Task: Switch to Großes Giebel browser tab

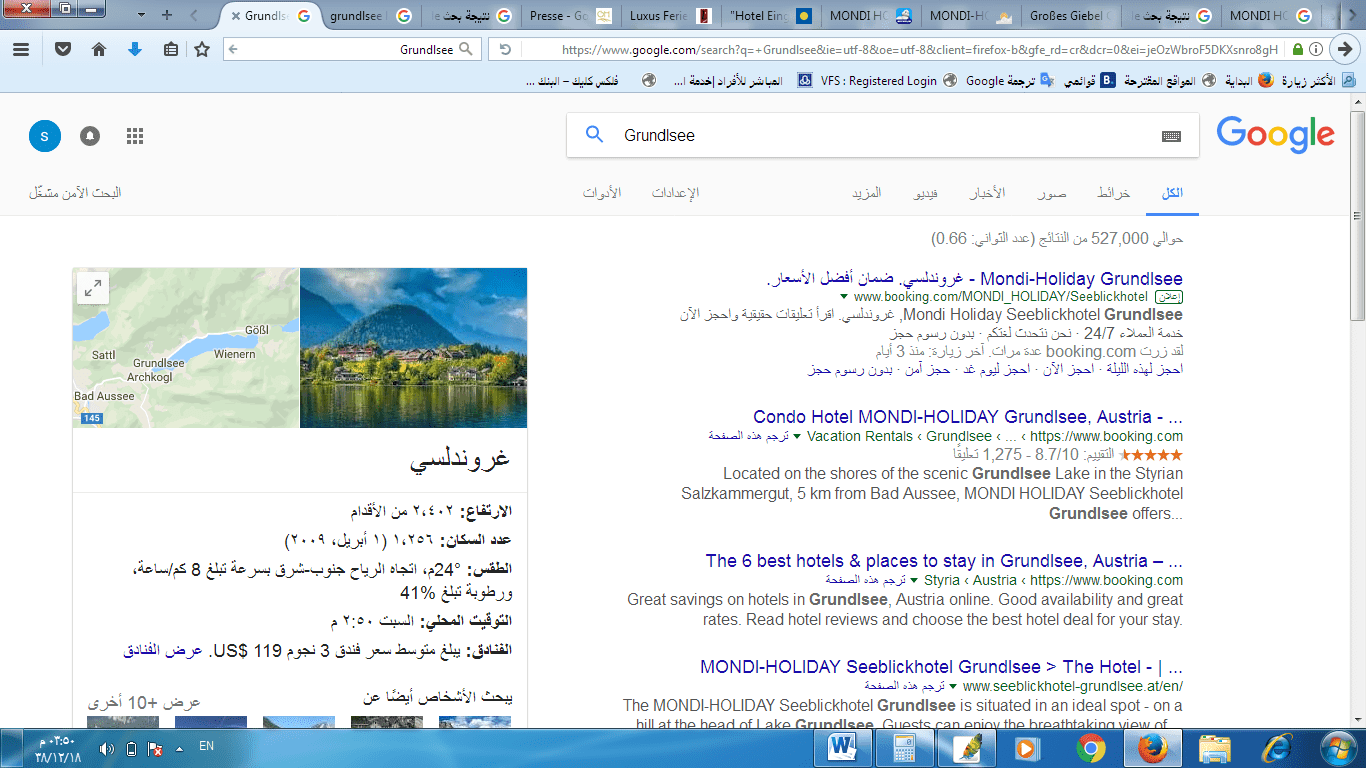Action: [1068, 16]
